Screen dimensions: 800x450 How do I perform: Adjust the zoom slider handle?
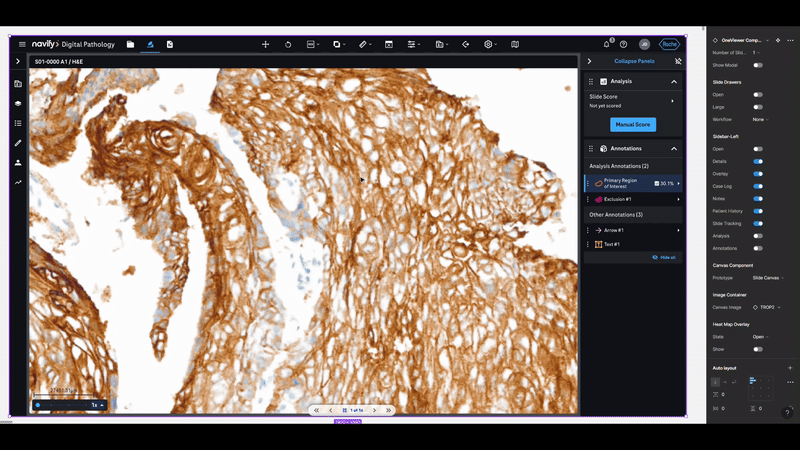(x=38, y=405)
